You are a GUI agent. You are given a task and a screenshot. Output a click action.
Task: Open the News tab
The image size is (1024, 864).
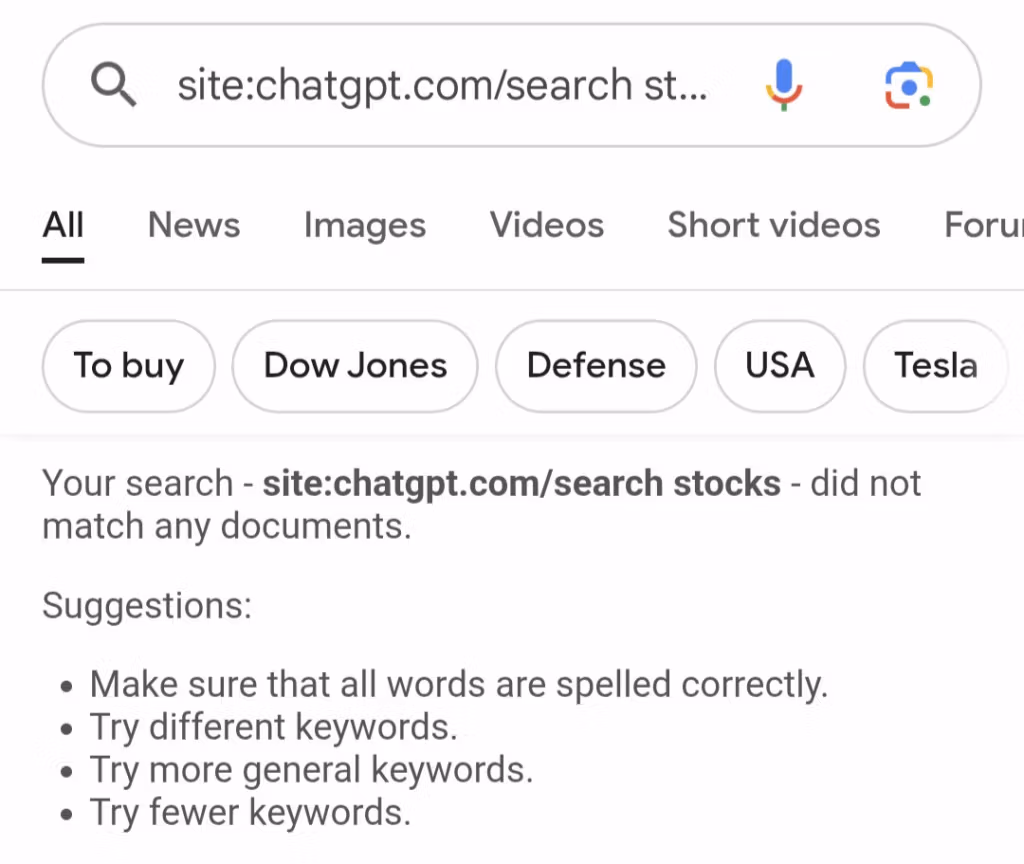coord(194,225)
